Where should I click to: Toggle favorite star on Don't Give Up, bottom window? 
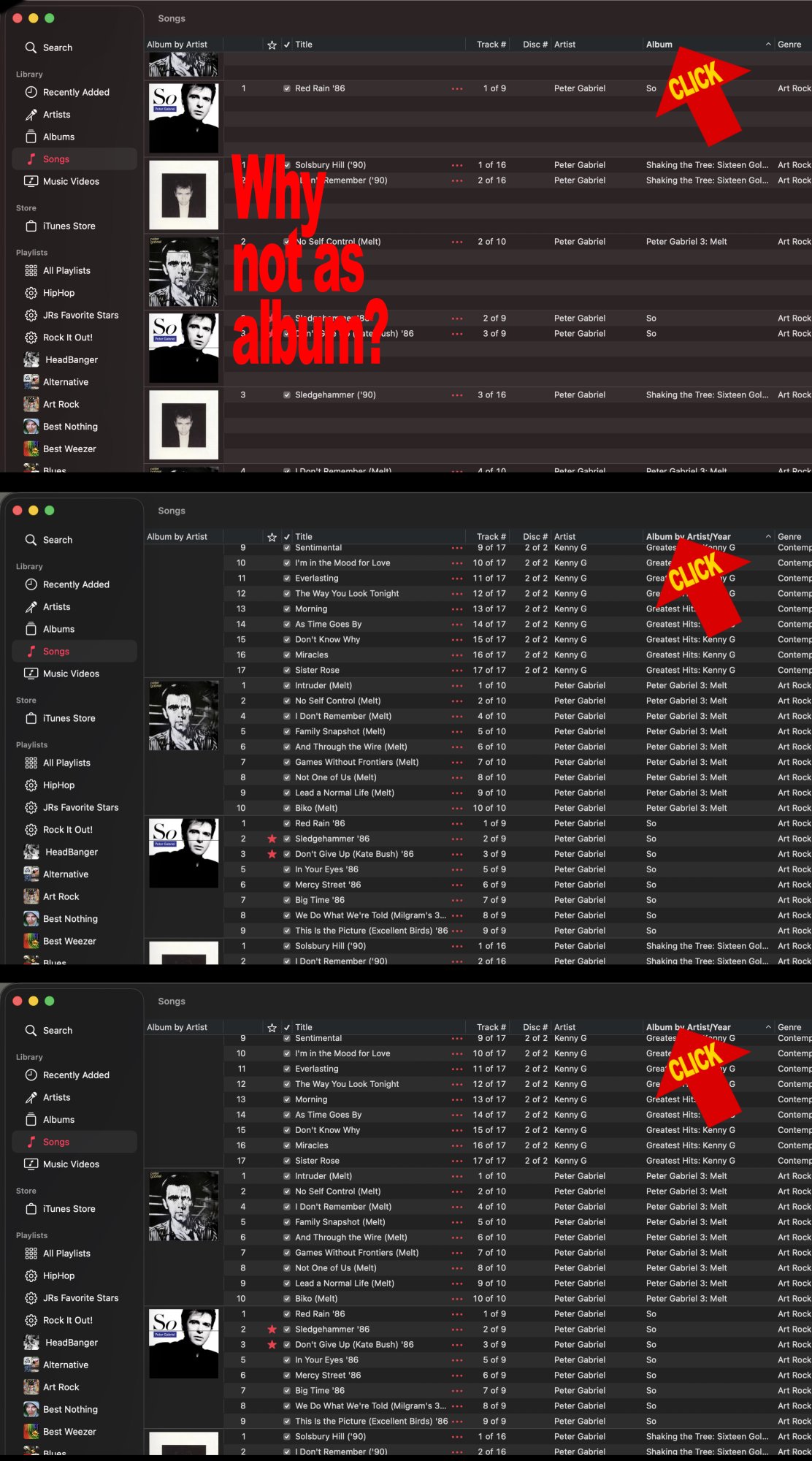pos(272,1345)
